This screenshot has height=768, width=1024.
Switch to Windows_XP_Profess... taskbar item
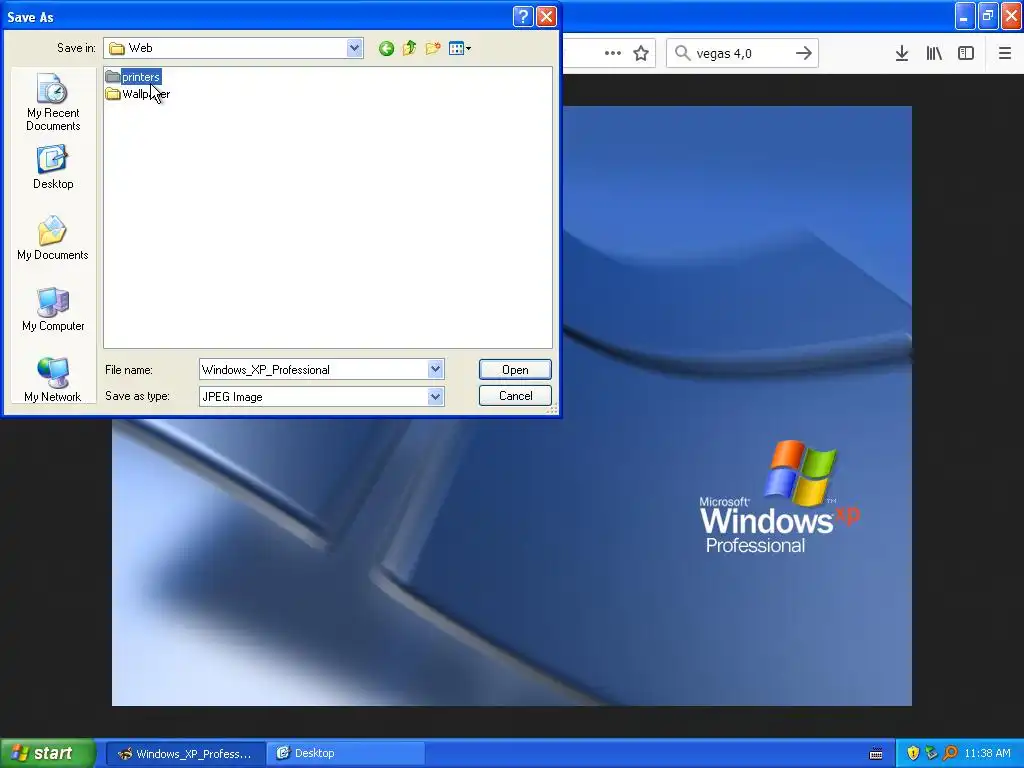[185, 754]
